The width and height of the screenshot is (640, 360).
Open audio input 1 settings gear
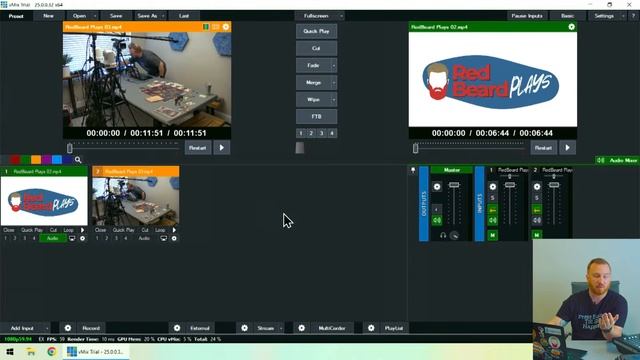tap(493, 187)
